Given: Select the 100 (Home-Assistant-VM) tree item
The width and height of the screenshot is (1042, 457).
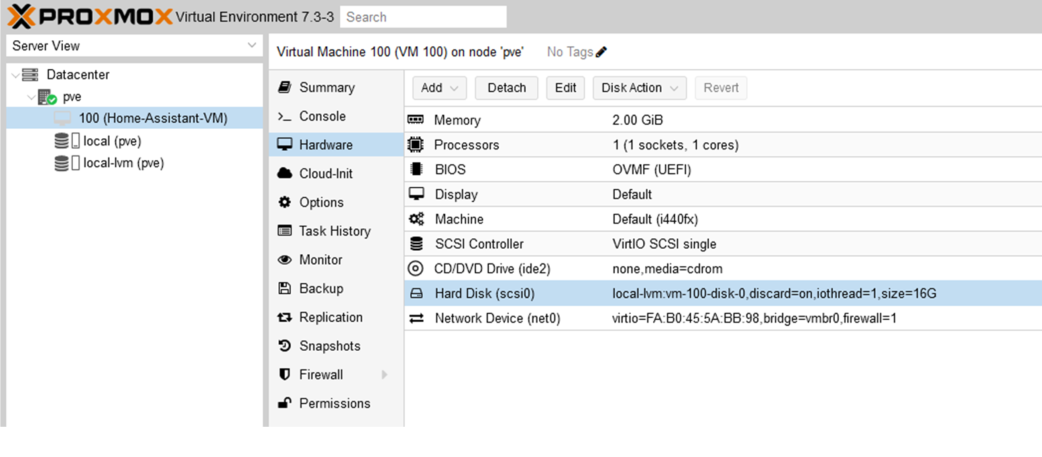Looking at the screenshot, I should coord(134,118).
